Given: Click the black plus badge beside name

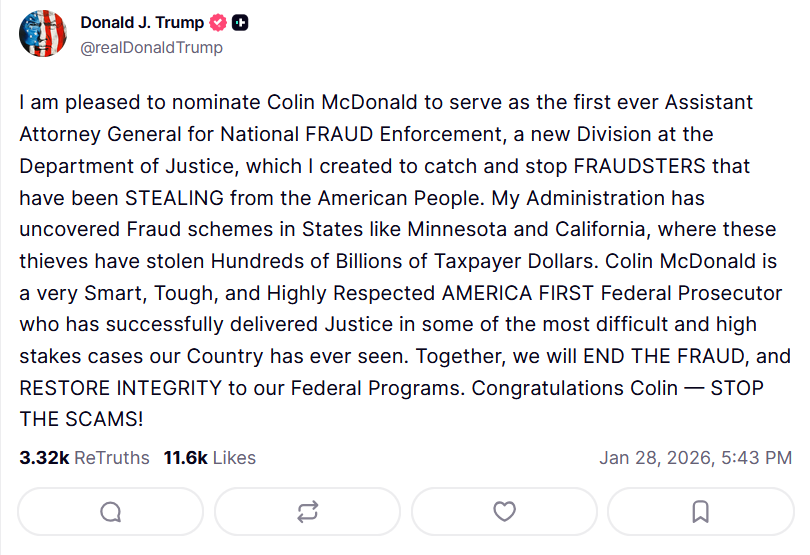Looking at the screenshot, I should (240, 23).
